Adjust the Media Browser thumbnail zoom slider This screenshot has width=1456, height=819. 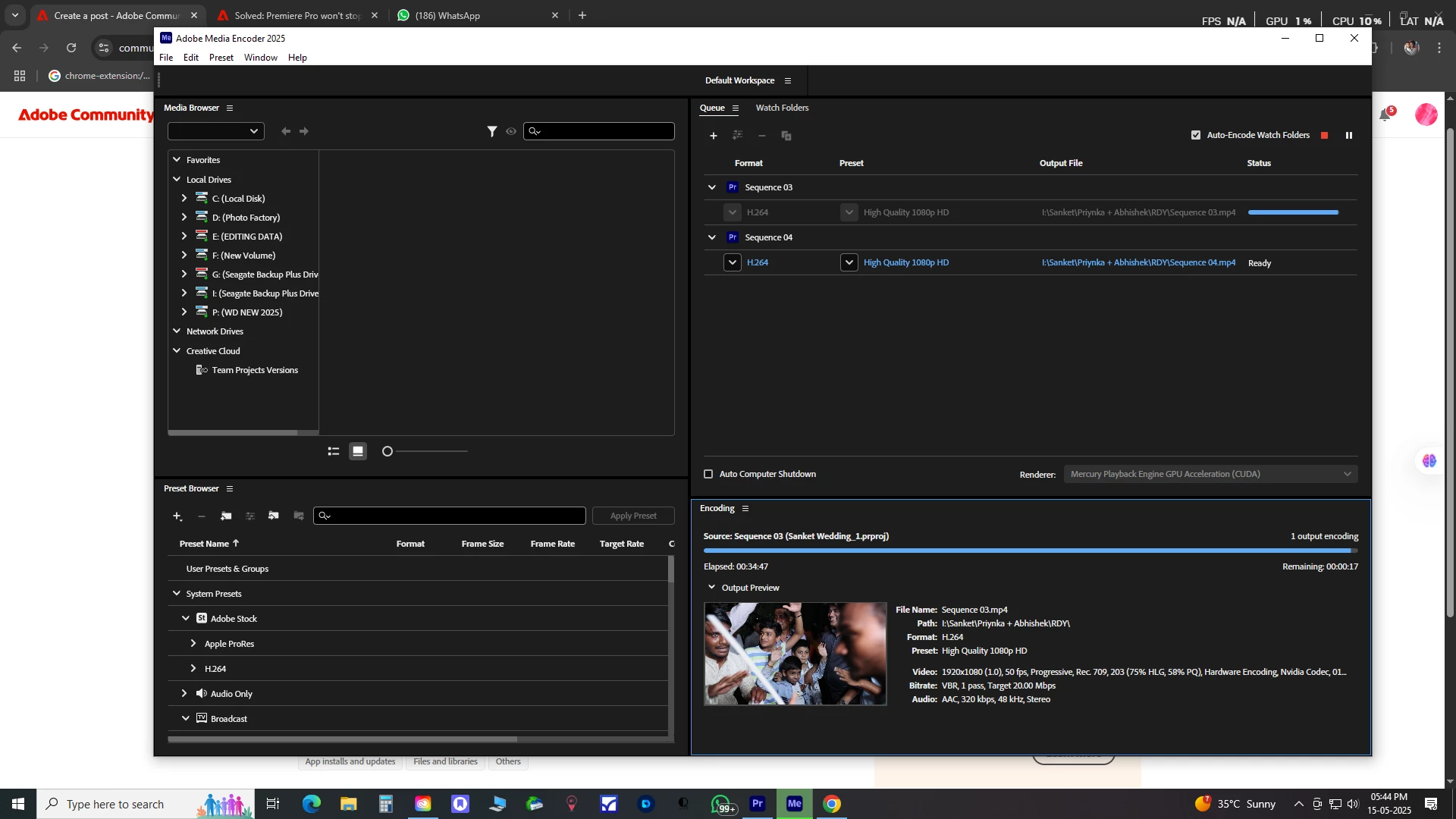pyautogui.click(x=388, y=451)
